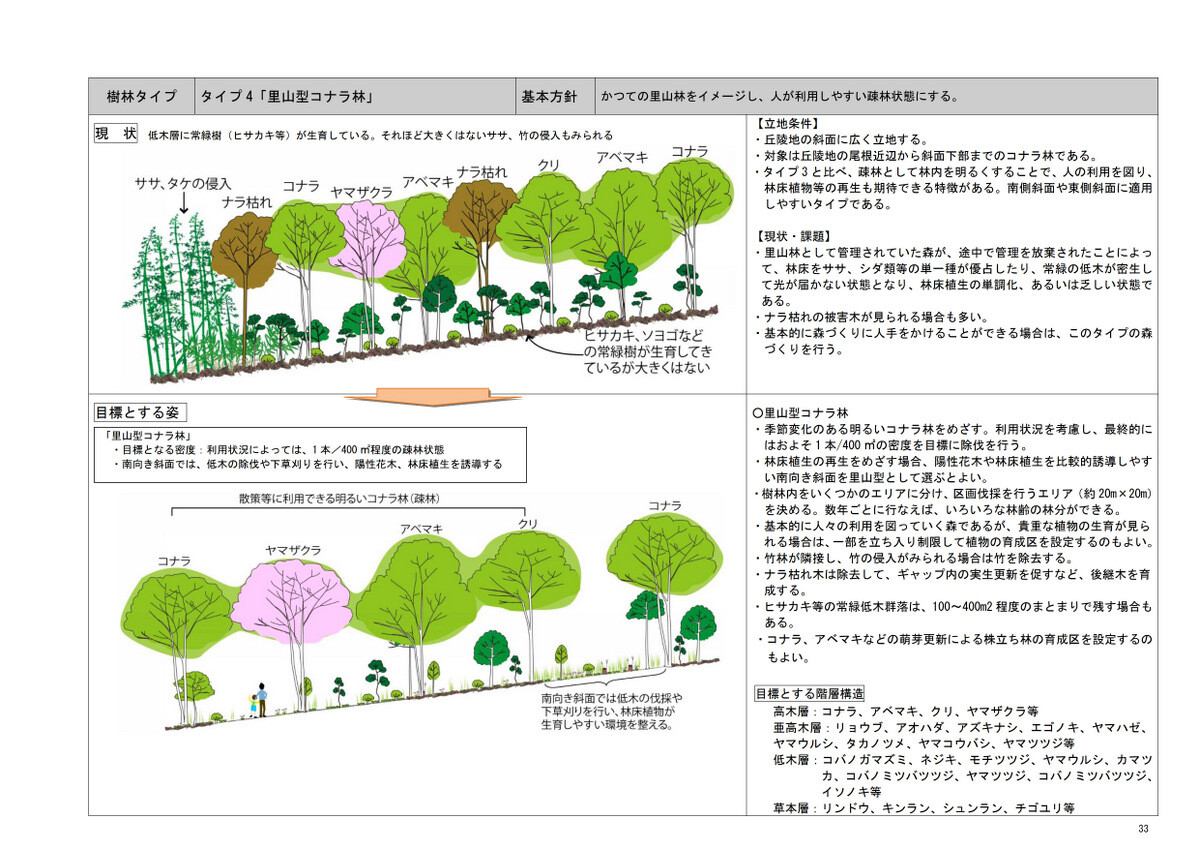The image size is (1200, 849).
Task: Select the アベマキ label in the target diagram
Action: pos(421,528)
